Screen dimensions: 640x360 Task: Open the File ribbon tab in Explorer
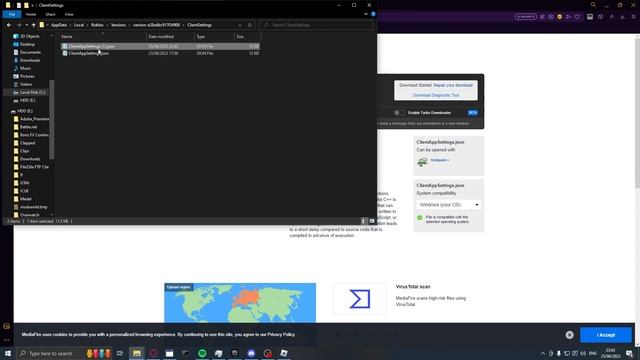pyautogui.click(x=12, y=14)
